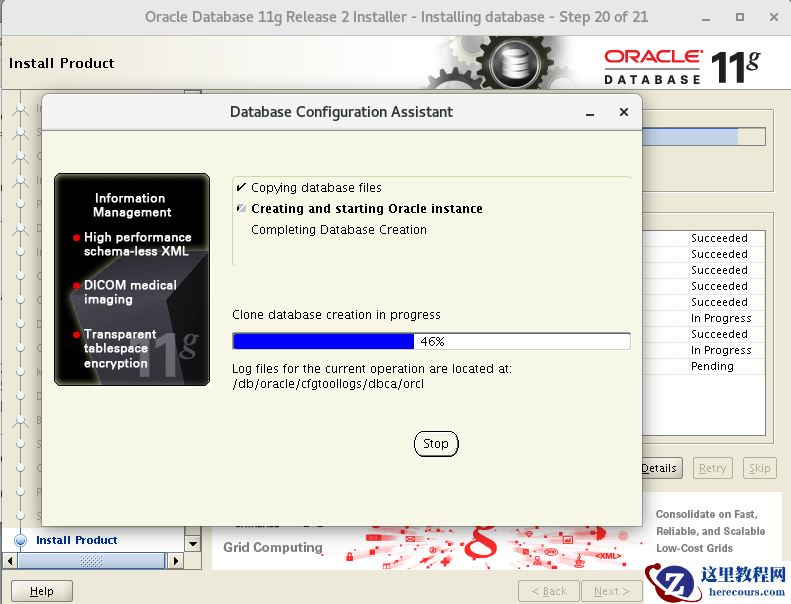The width and height of the screenshot is (791, 604).
Task: Open Help for the installer
Action: tap(42, 591)
